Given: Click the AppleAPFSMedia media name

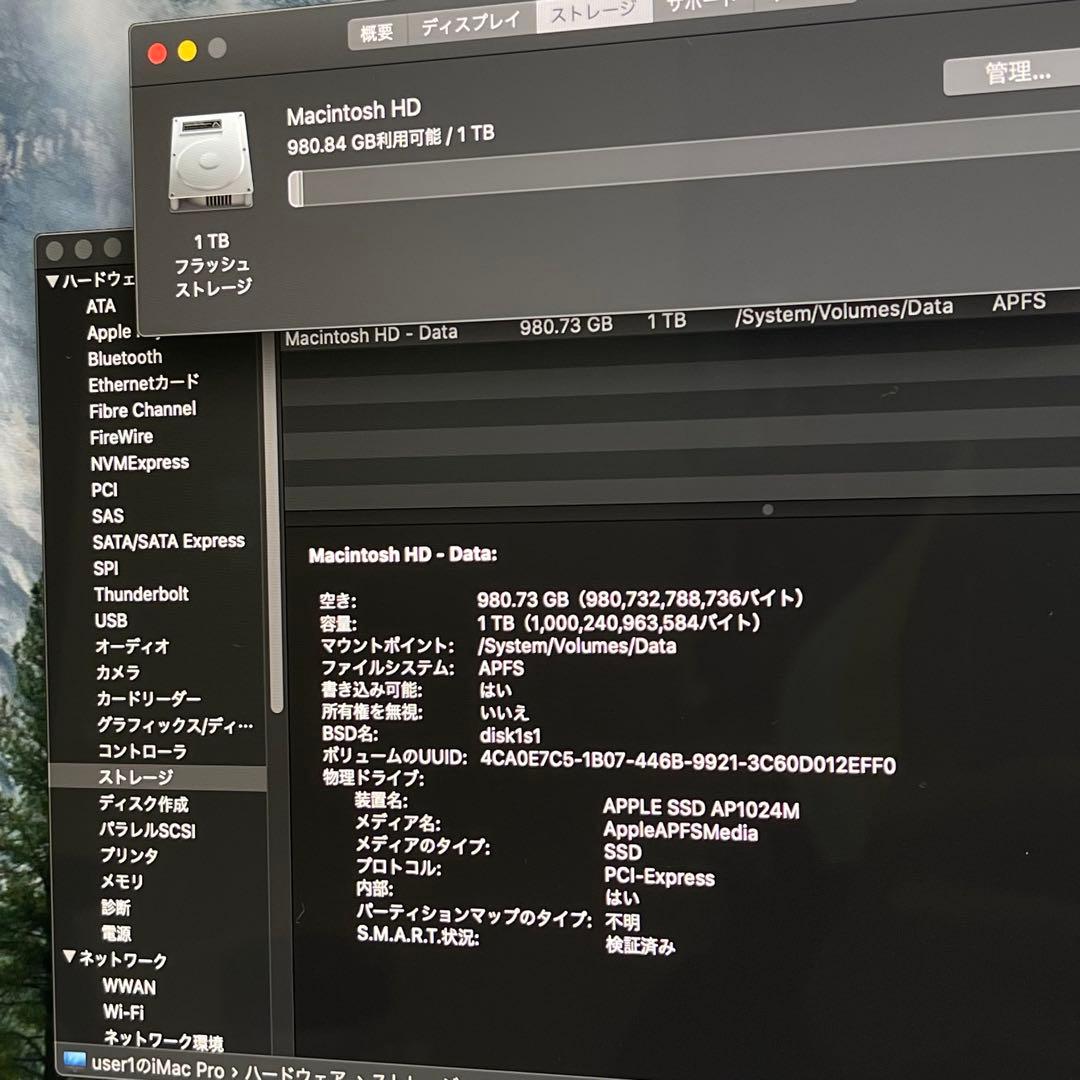Looking at the screenshot, I should pos(681,831).
